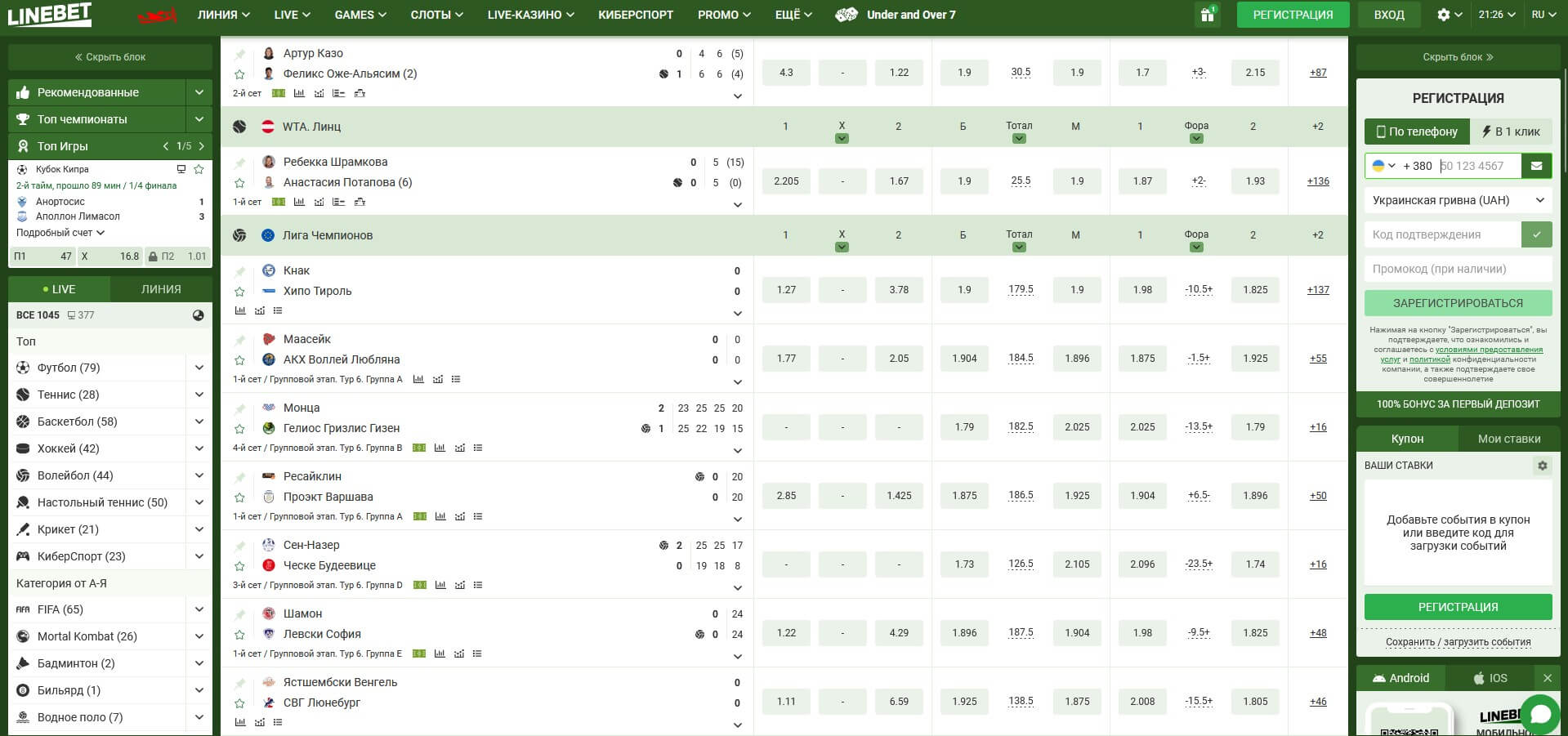The height and width of the screenshot is (736, 1568).
Task: Click the envelope icon beside phone field
Action: click(x=1537, y=166)
